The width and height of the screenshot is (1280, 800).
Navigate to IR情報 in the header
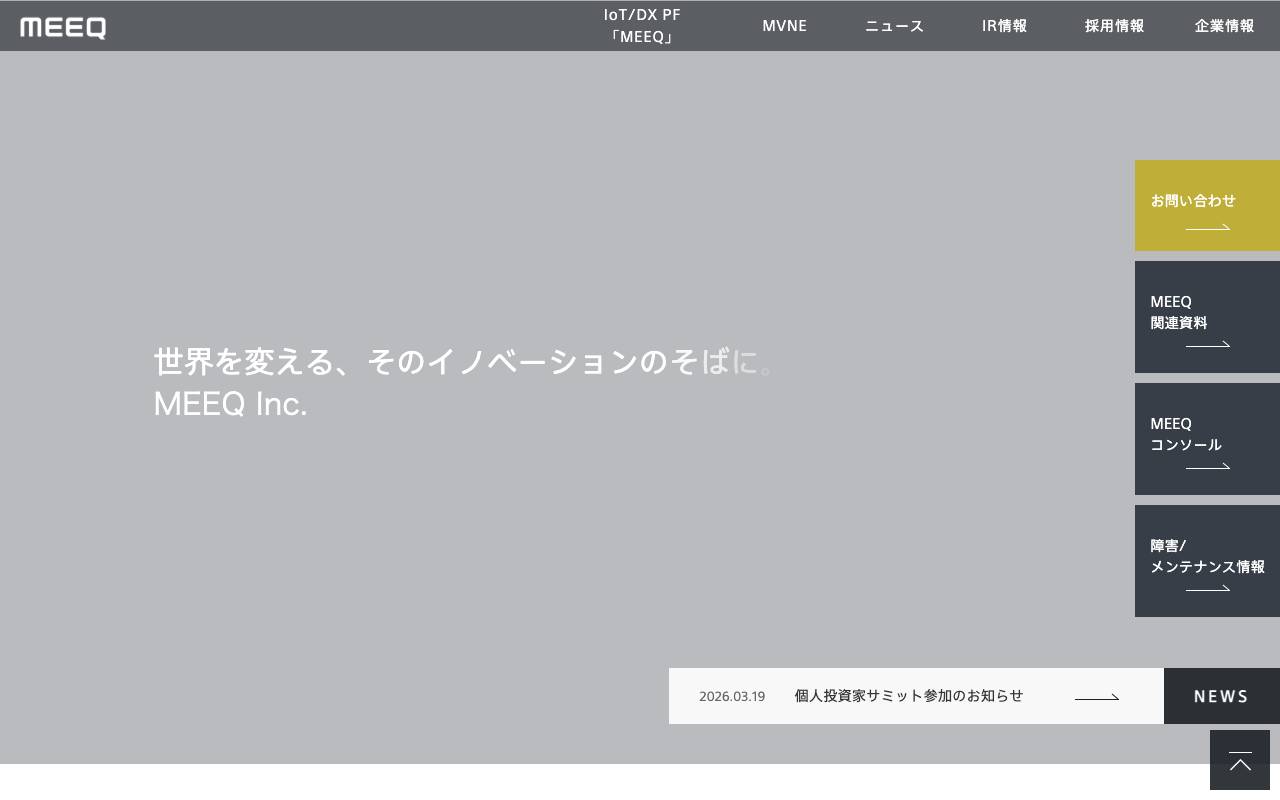[1004, 26]
